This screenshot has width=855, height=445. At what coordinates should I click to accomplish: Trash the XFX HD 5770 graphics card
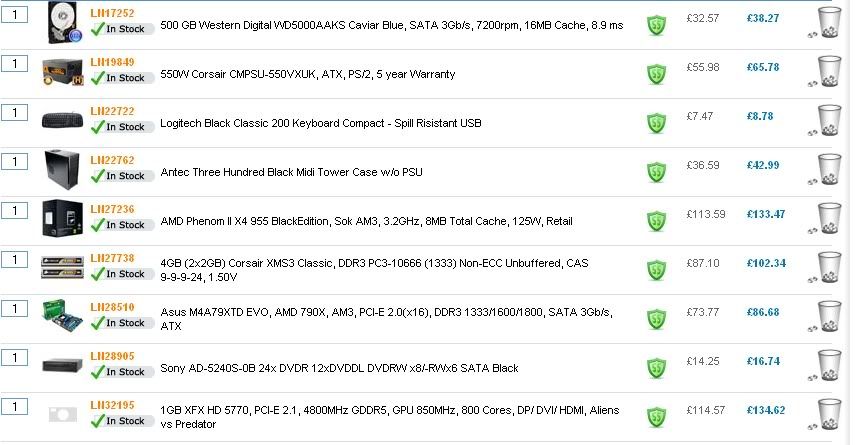(829, 417)
